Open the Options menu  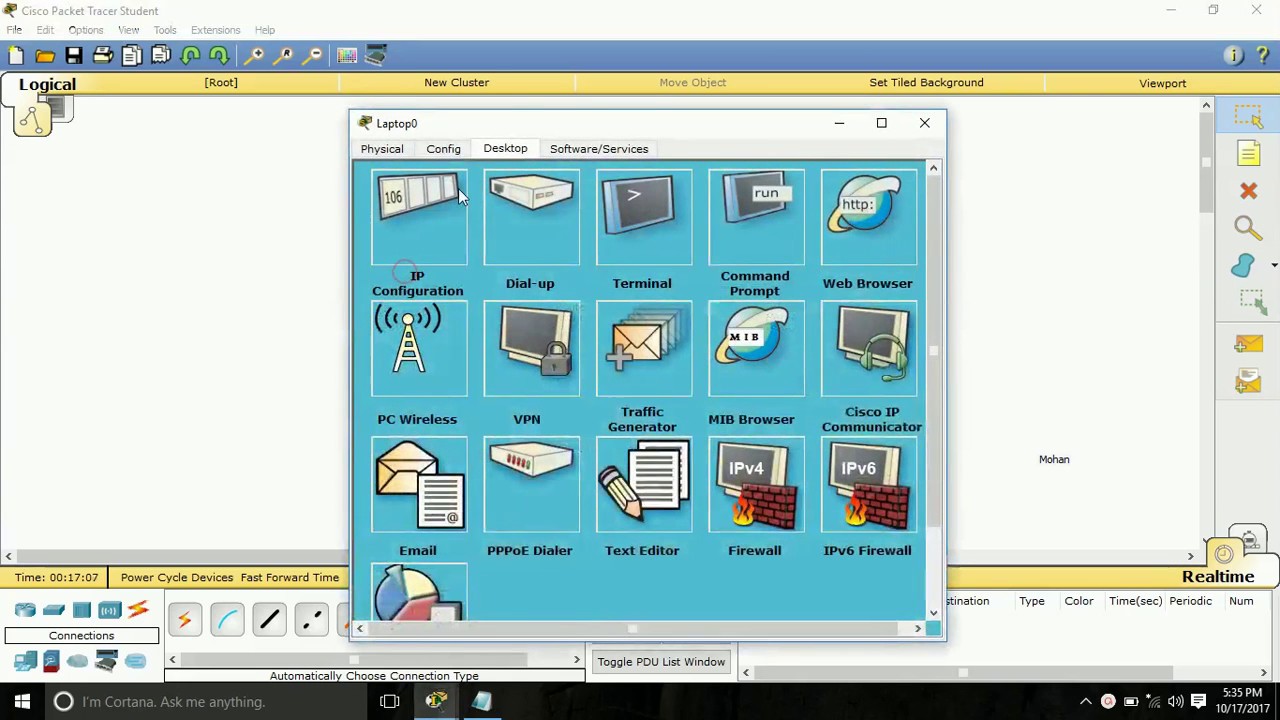pyautogui.click(x=86, y=30)
